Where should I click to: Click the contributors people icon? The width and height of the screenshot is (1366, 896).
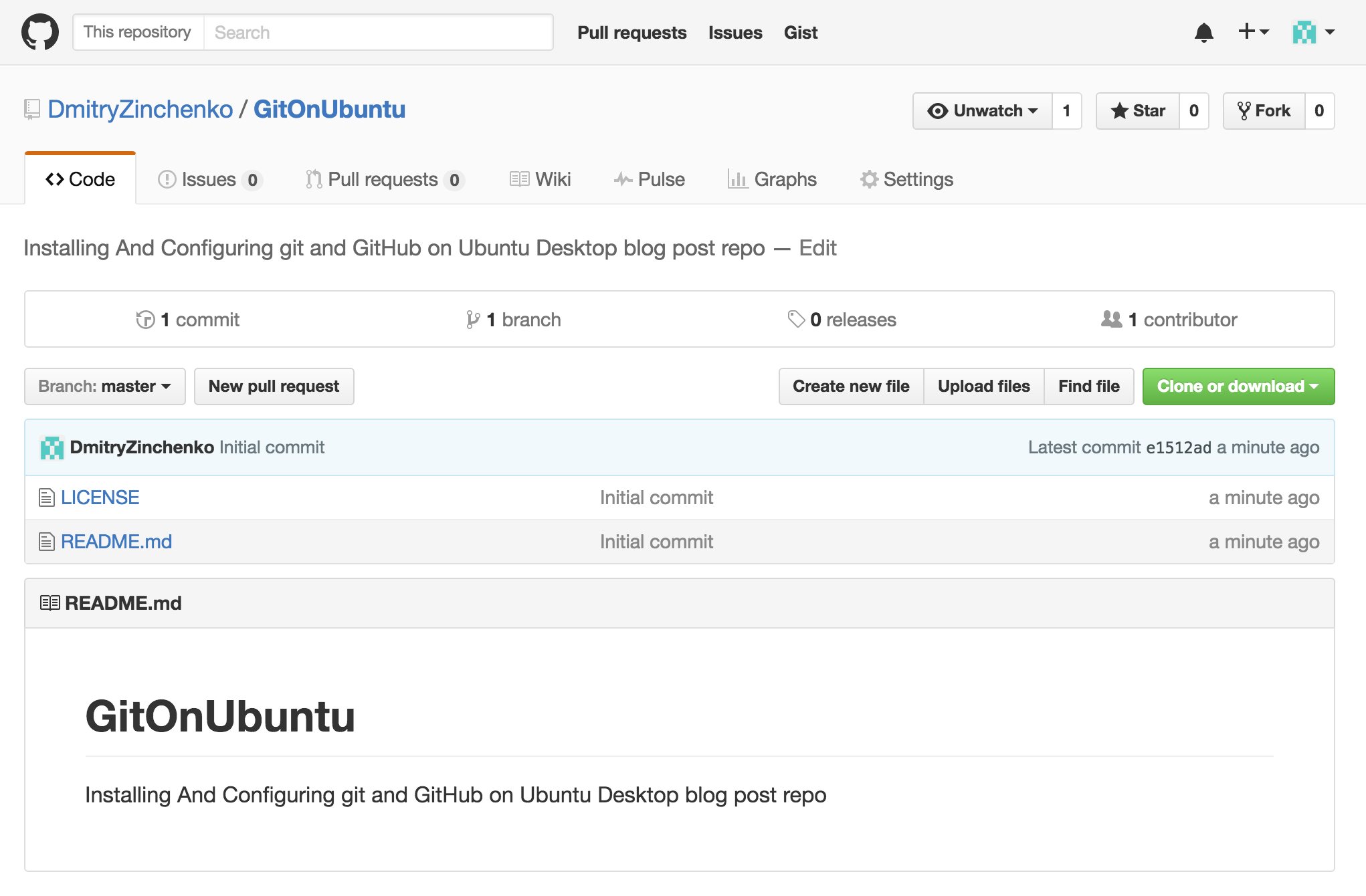coord(1111,320)
